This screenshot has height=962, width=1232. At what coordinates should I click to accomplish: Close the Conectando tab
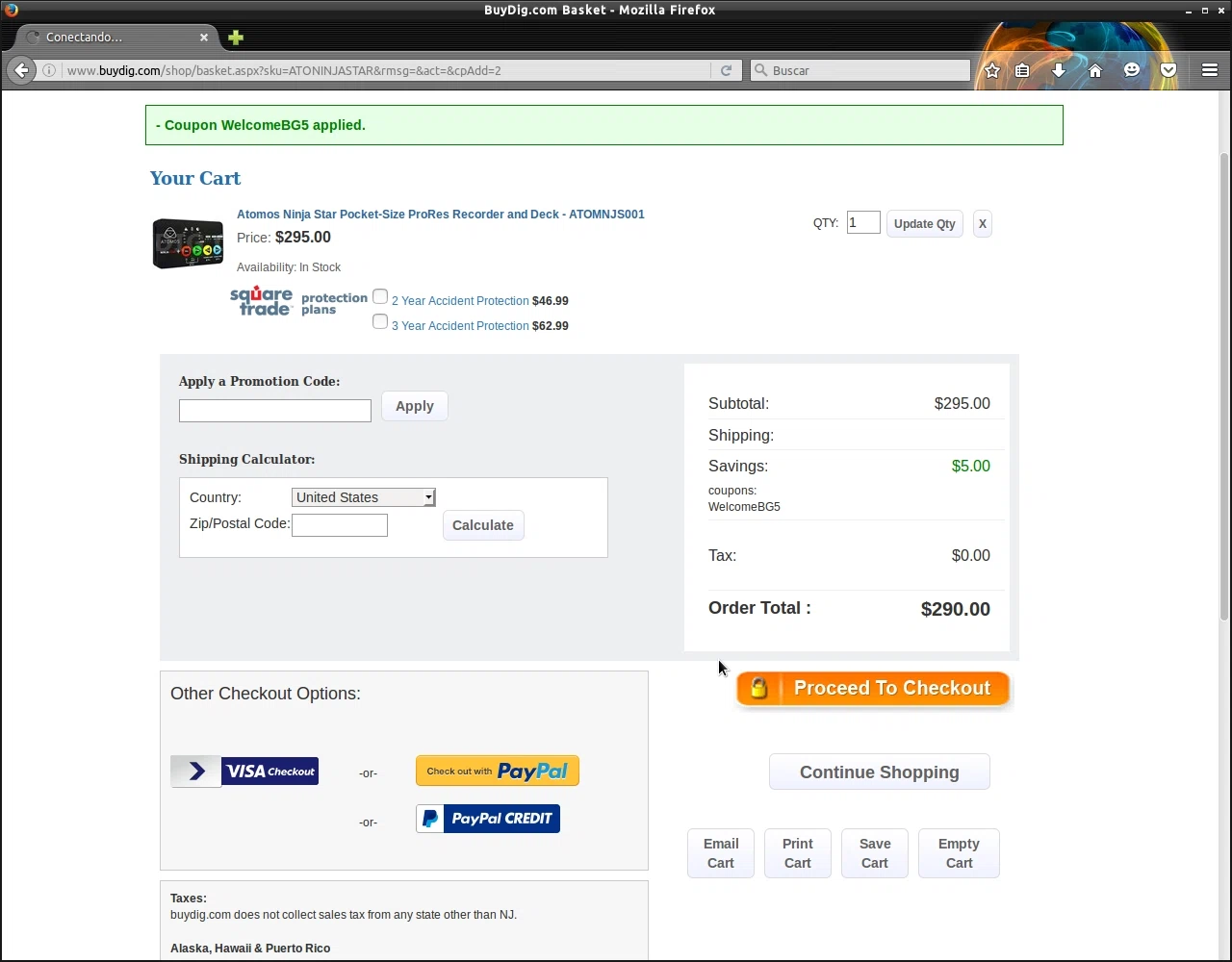pos(204,38)
